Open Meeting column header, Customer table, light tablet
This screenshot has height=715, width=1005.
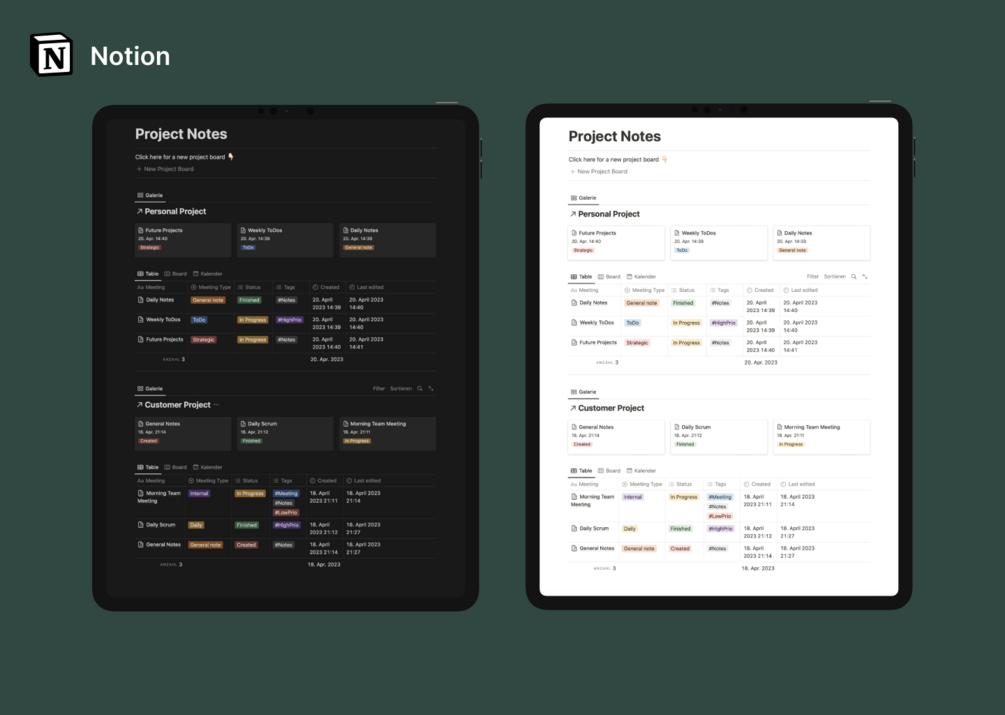(585, 484)
